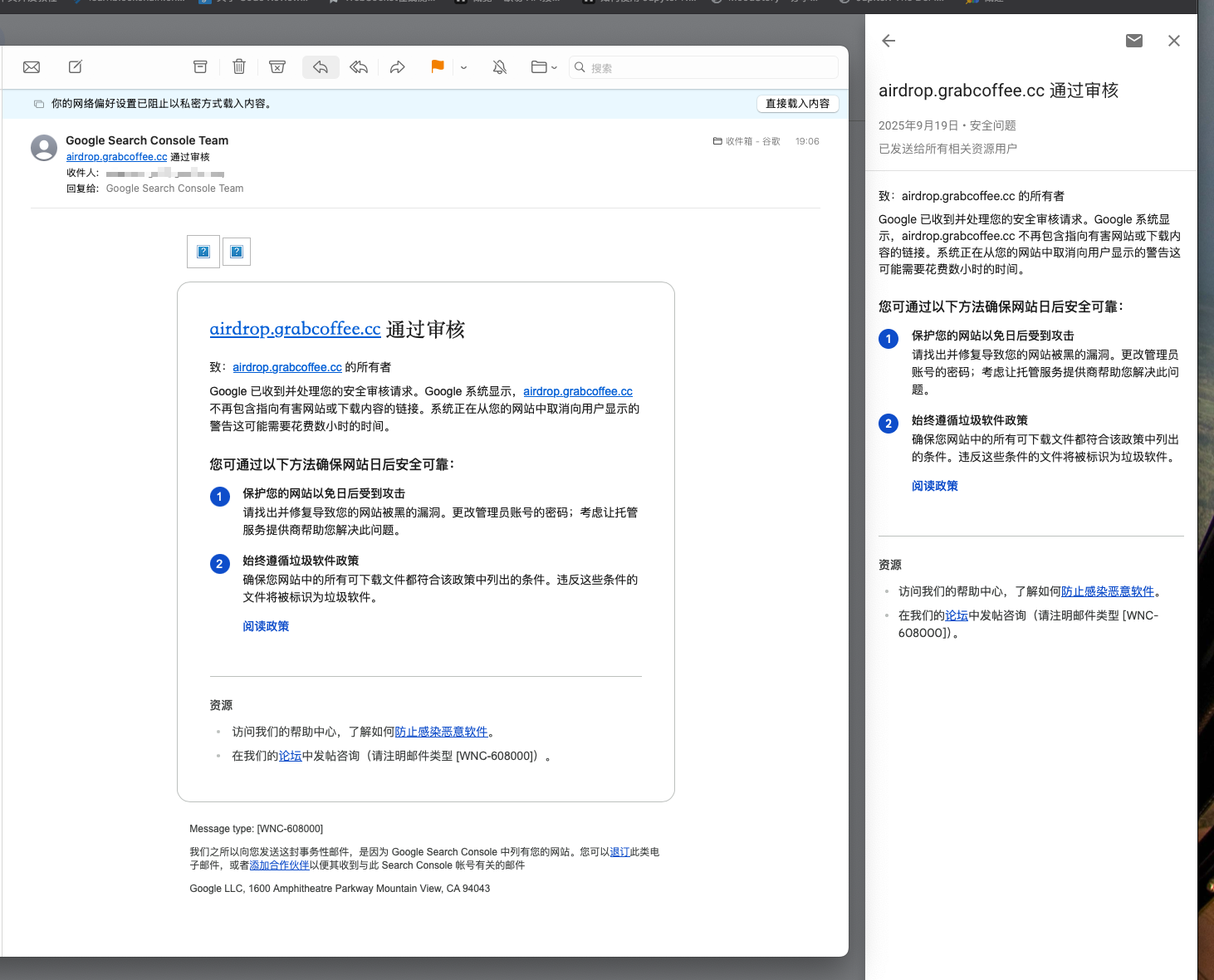Compose a new email message
Screen dimensions: 1214x980
76,66
